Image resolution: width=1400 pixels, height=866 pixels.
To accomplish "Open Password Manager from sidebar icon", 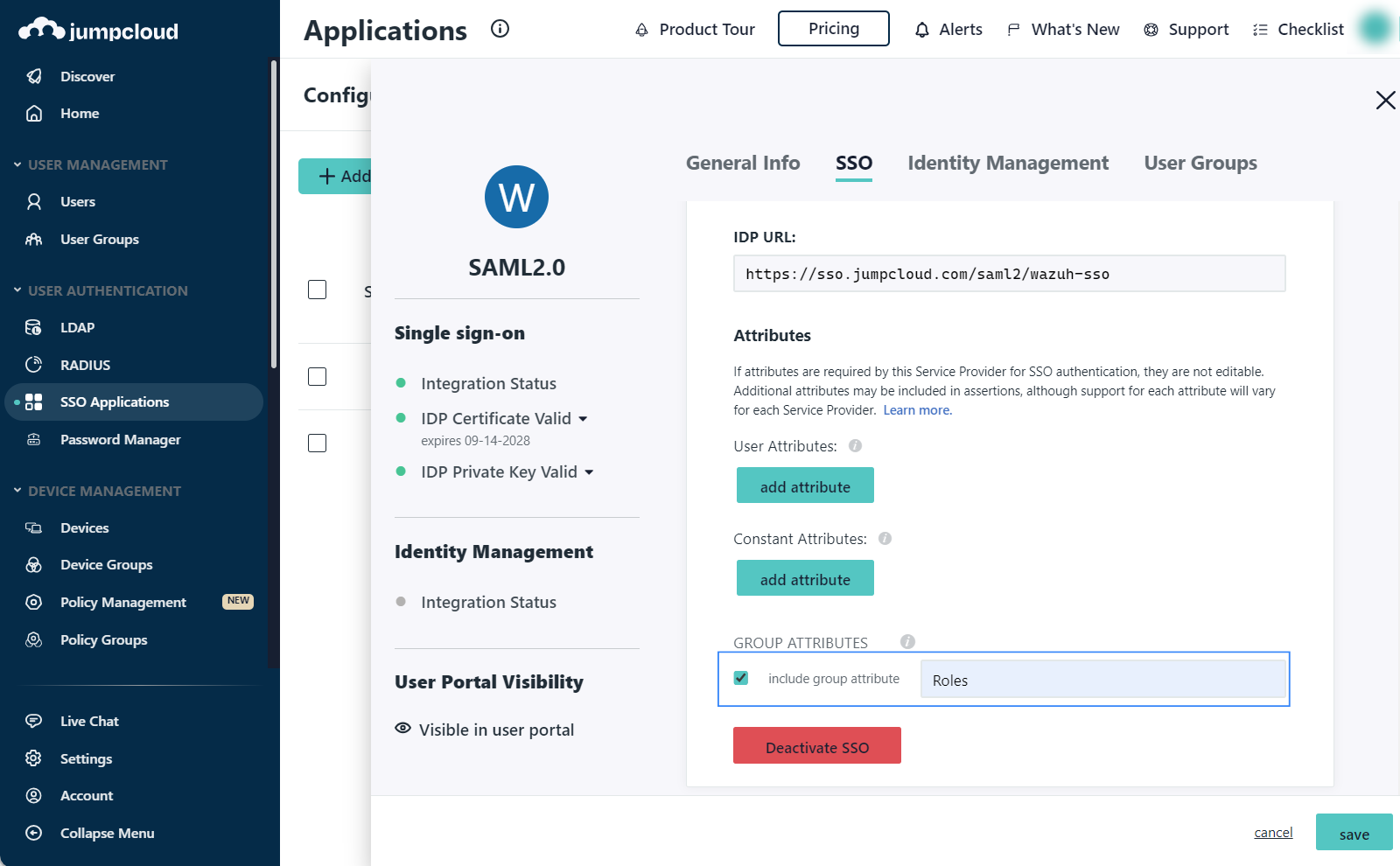I will [34, 439].
